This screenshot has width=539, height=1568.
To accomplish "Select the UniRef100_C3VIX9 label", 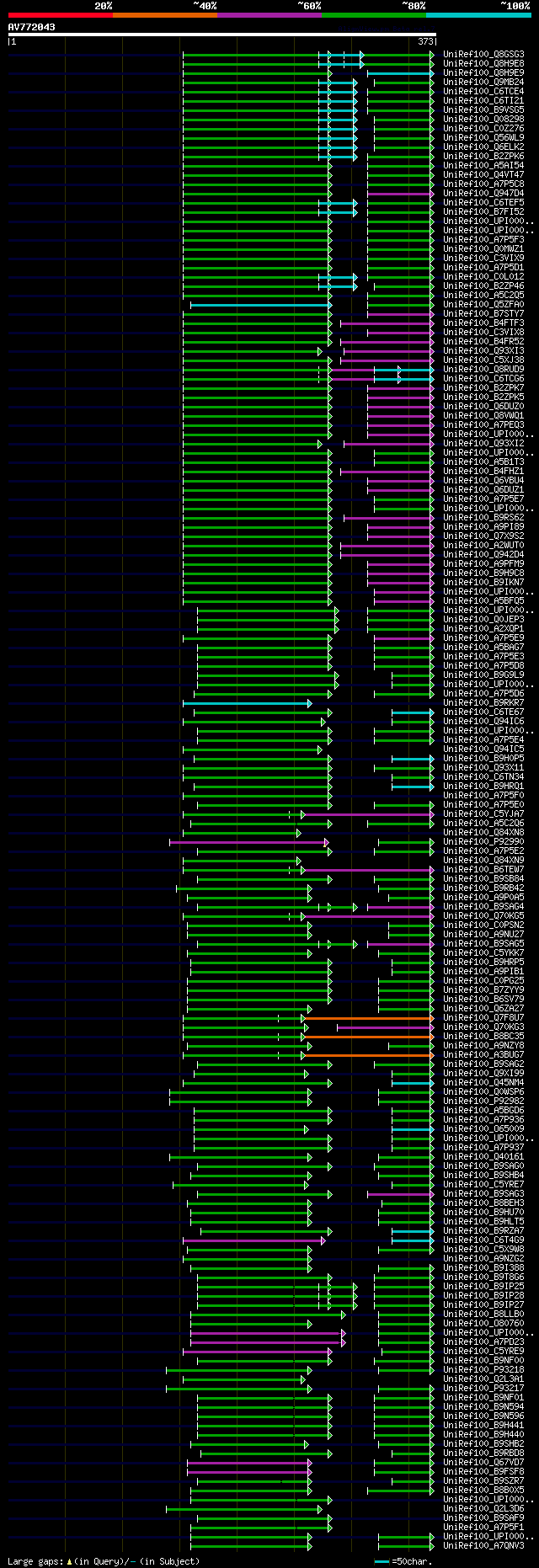I will [483, 259].
